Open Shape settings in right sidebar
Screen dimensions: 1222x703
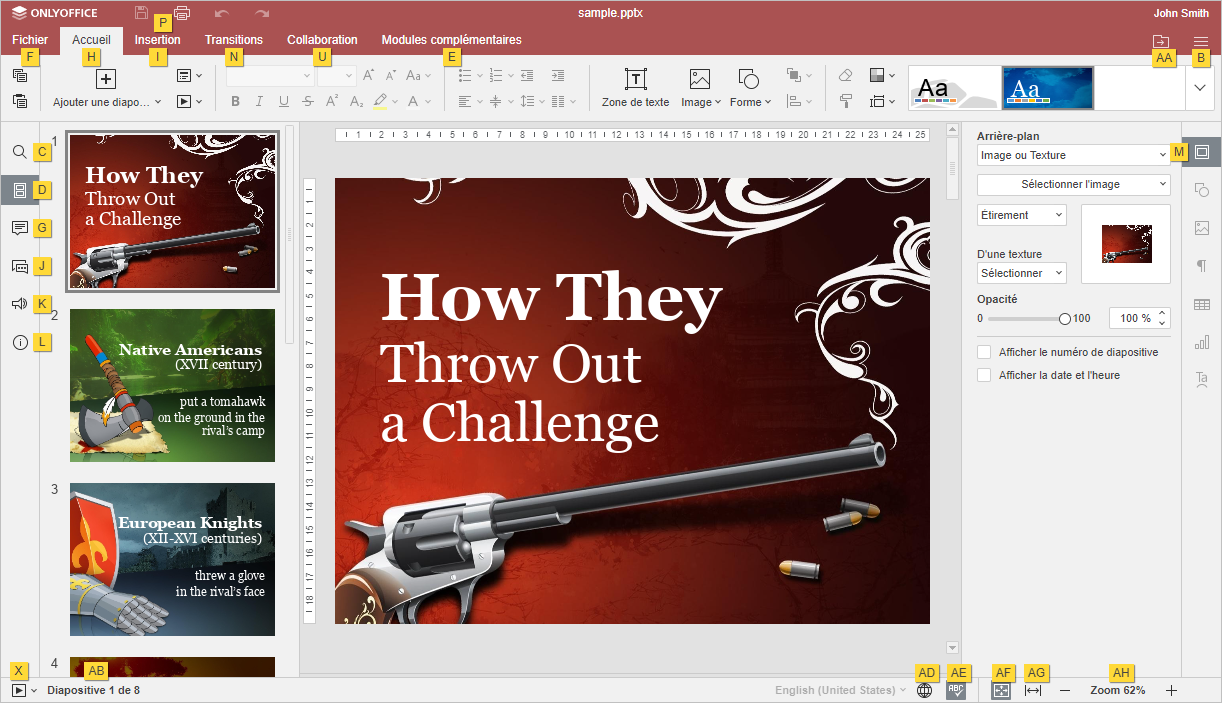click(1202, 190)
